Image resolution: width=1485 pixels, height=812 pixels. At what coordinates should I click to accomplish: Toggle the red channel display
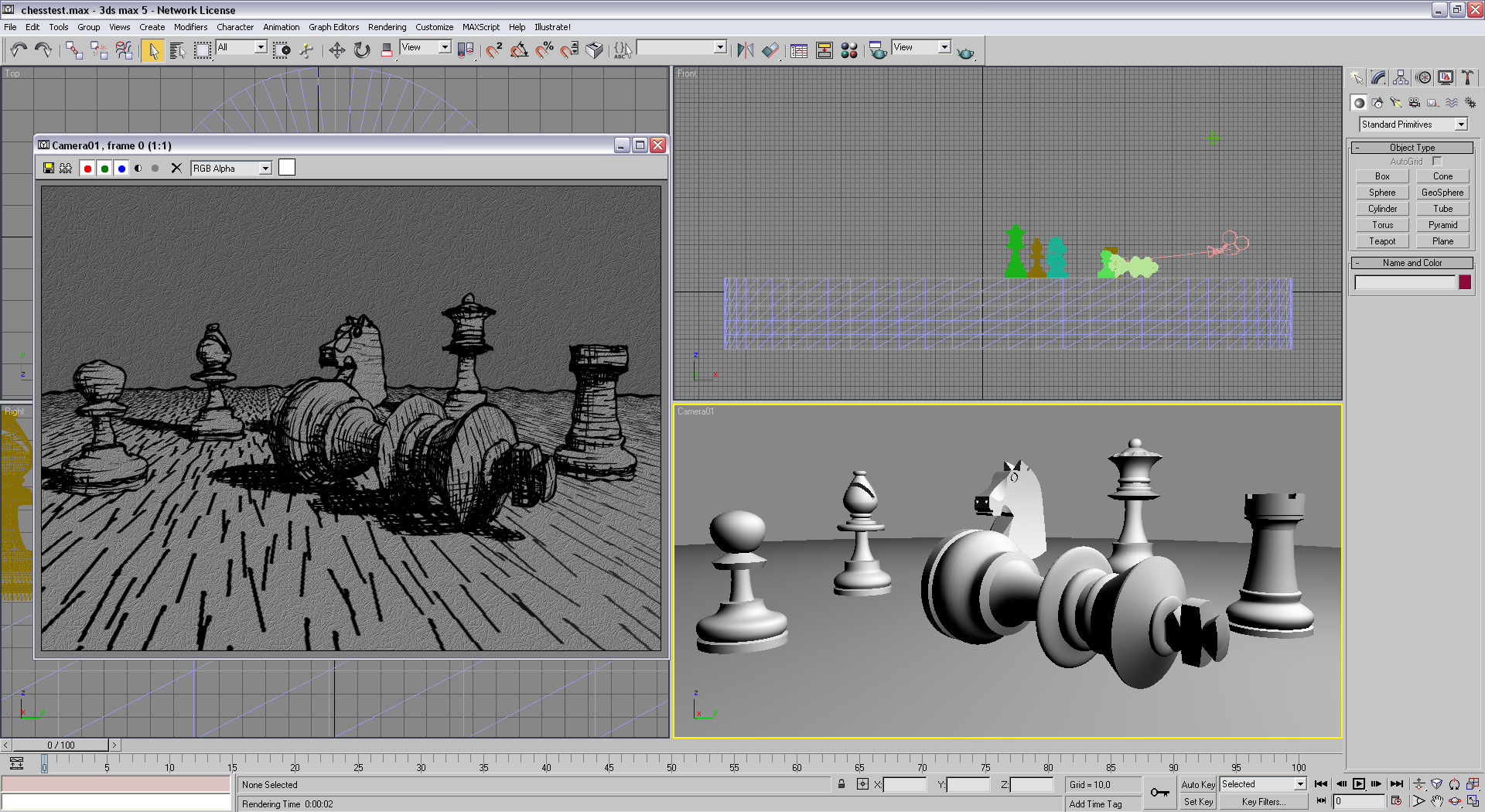click(x=87, y=168)
